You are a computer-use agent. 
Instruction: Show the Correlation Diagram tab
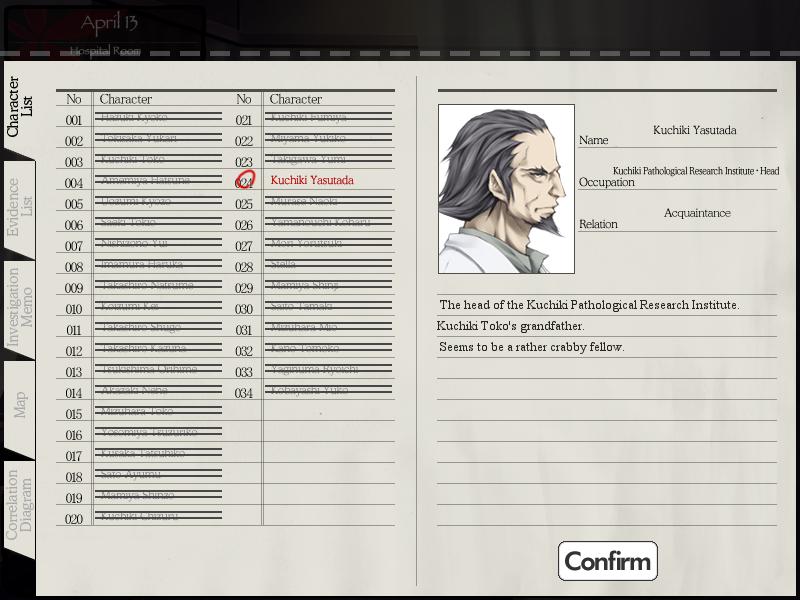19,506
